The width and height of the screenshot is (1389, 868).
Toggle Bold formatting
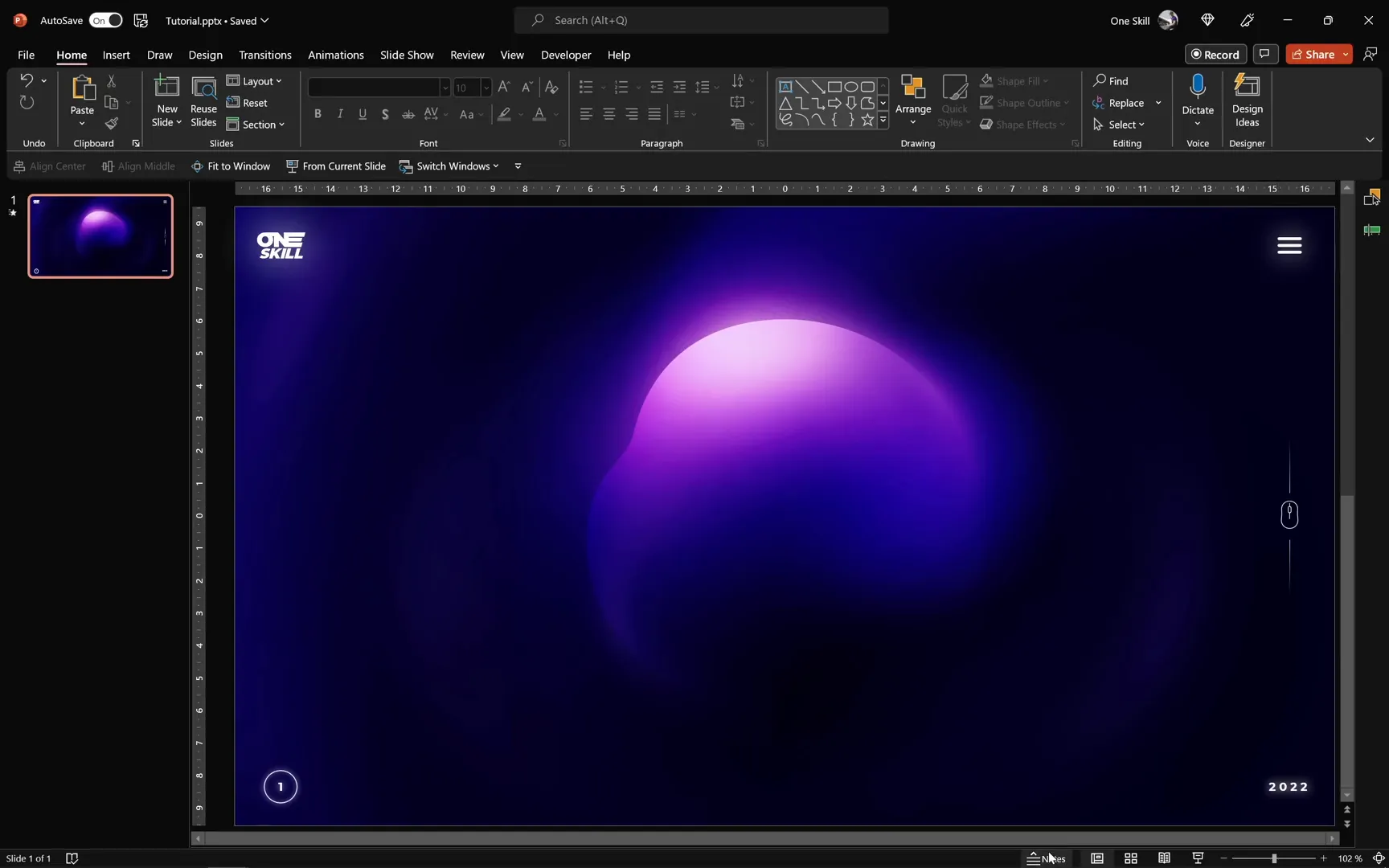click(318, 114)
